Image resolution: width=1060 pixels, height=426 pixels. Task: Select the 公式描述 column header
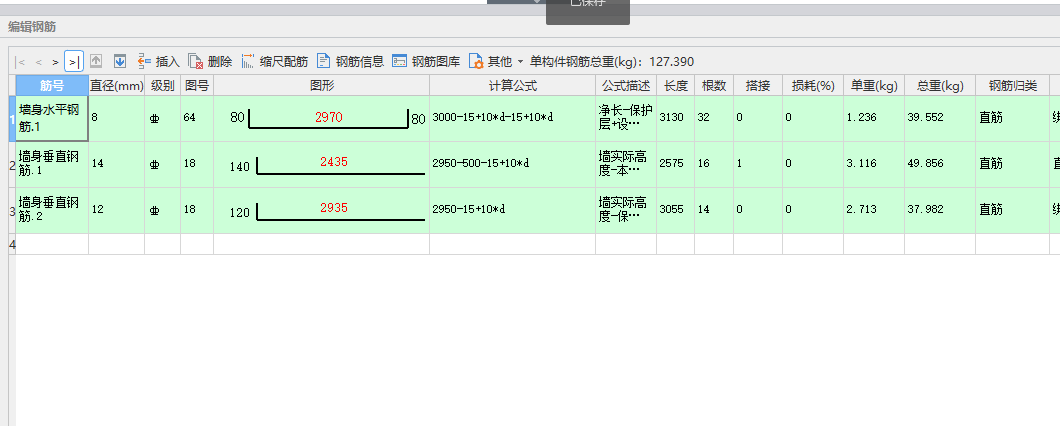point(626,85)
